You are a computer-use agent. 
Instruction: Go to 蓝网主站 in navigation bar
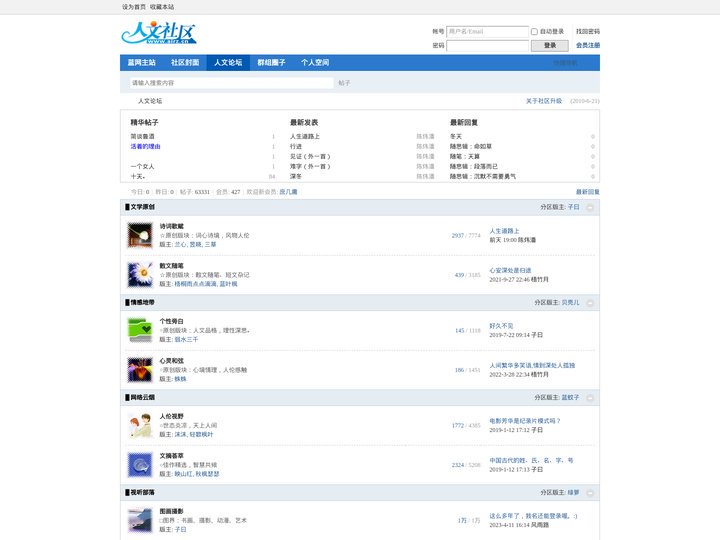(x=141, y=62)
